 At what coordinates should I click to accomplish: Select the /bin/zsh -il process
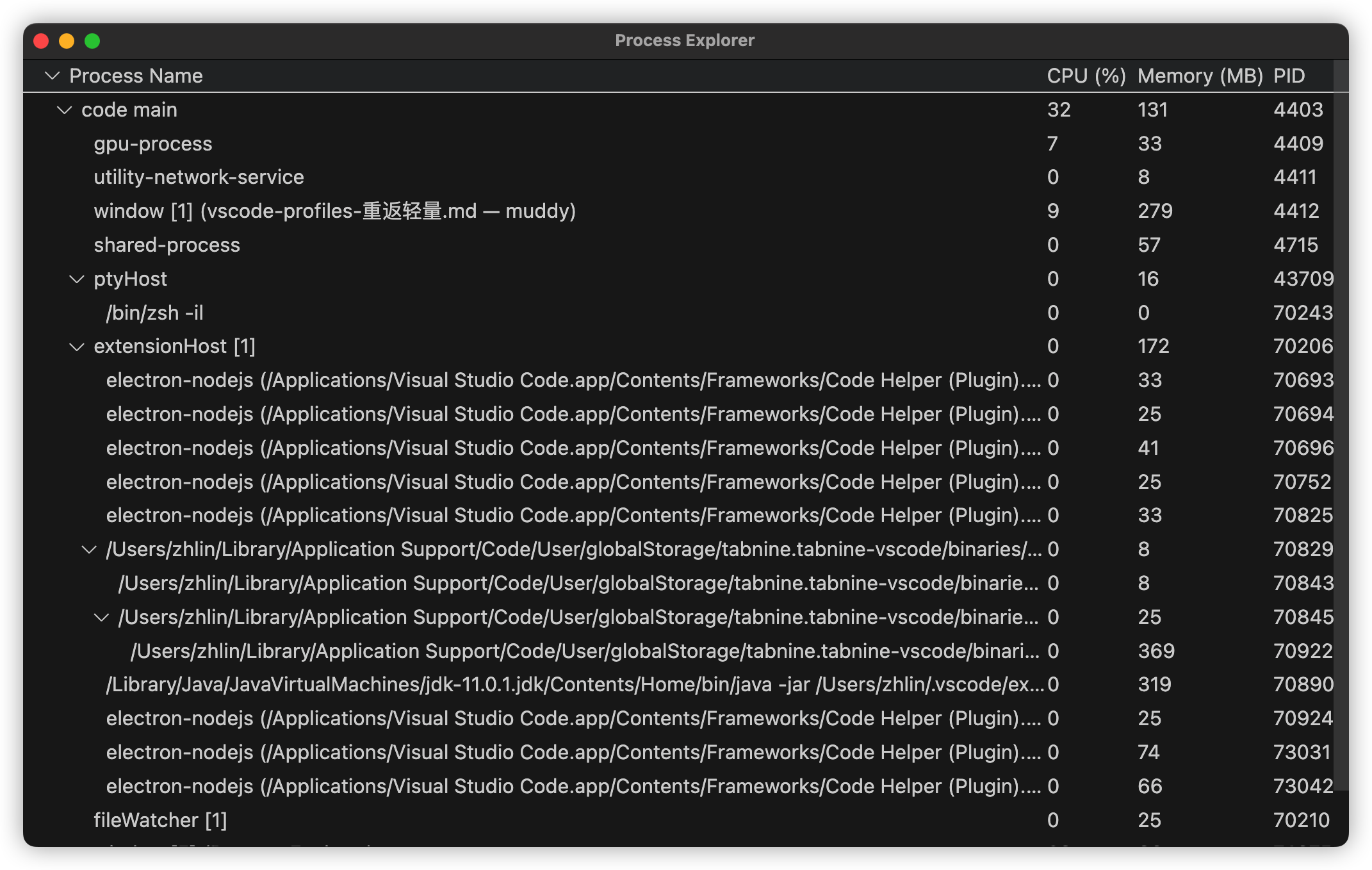click(154, 313)
